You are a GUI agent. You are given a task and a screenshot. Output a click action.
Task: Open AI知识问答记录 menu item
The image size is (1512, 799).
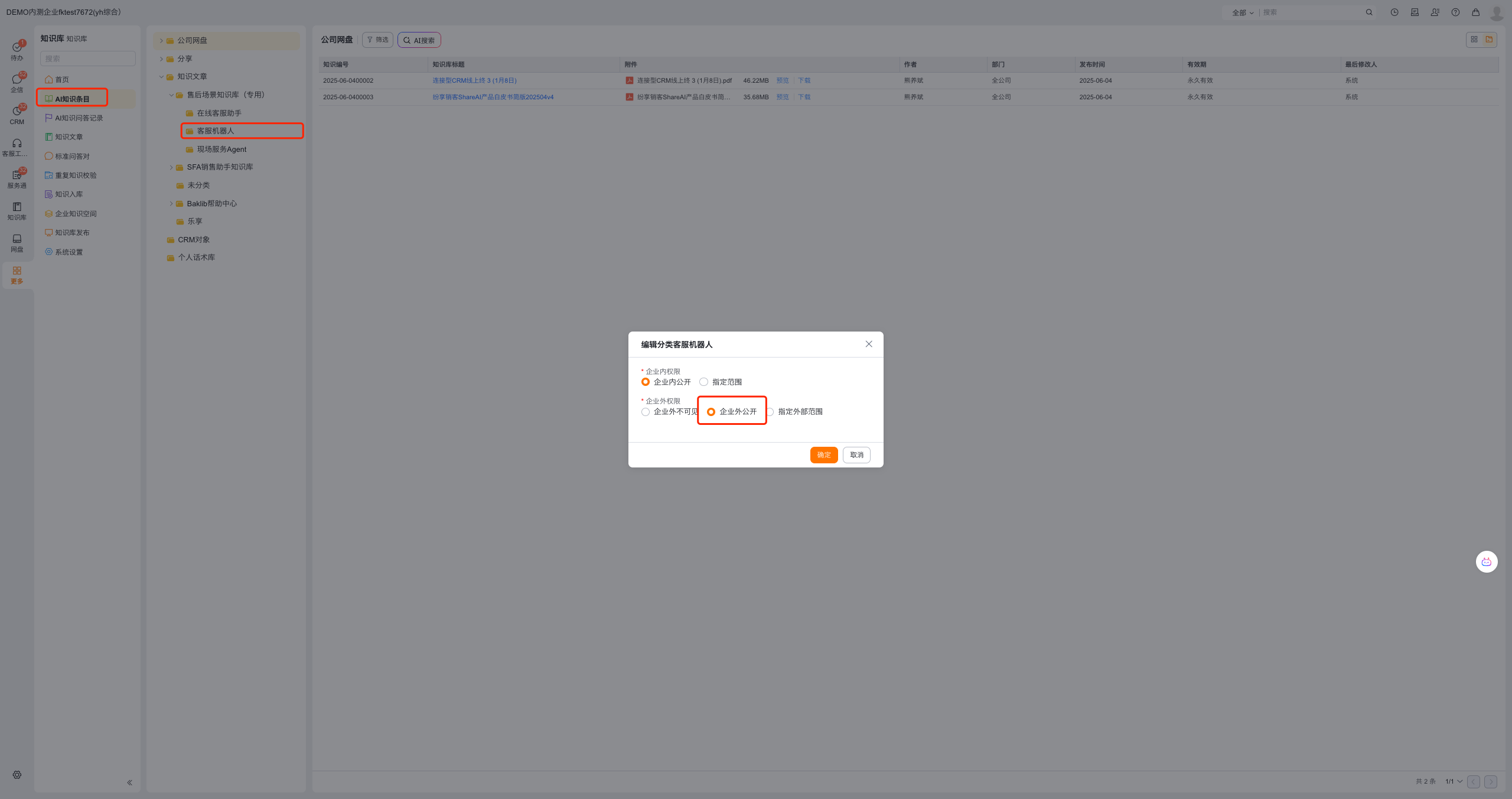(x=79, y=118)
